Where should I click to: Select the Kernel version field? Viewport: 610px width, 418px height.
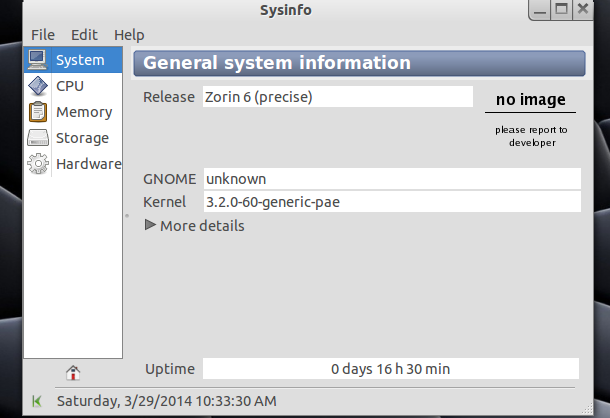click(x=391, y=202)
